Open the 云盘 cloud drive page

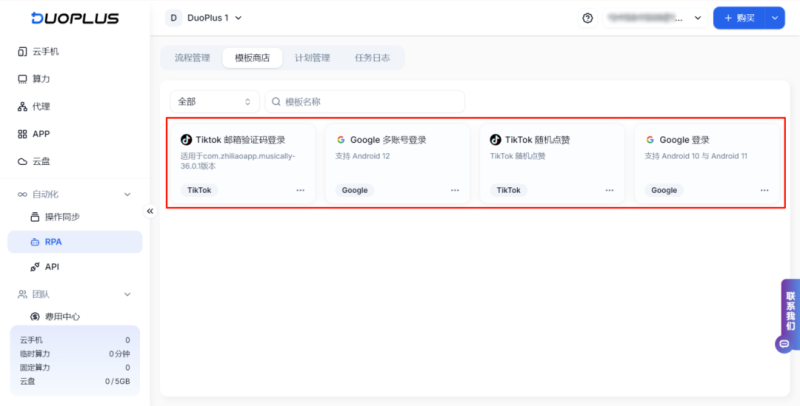pos(40,161)
